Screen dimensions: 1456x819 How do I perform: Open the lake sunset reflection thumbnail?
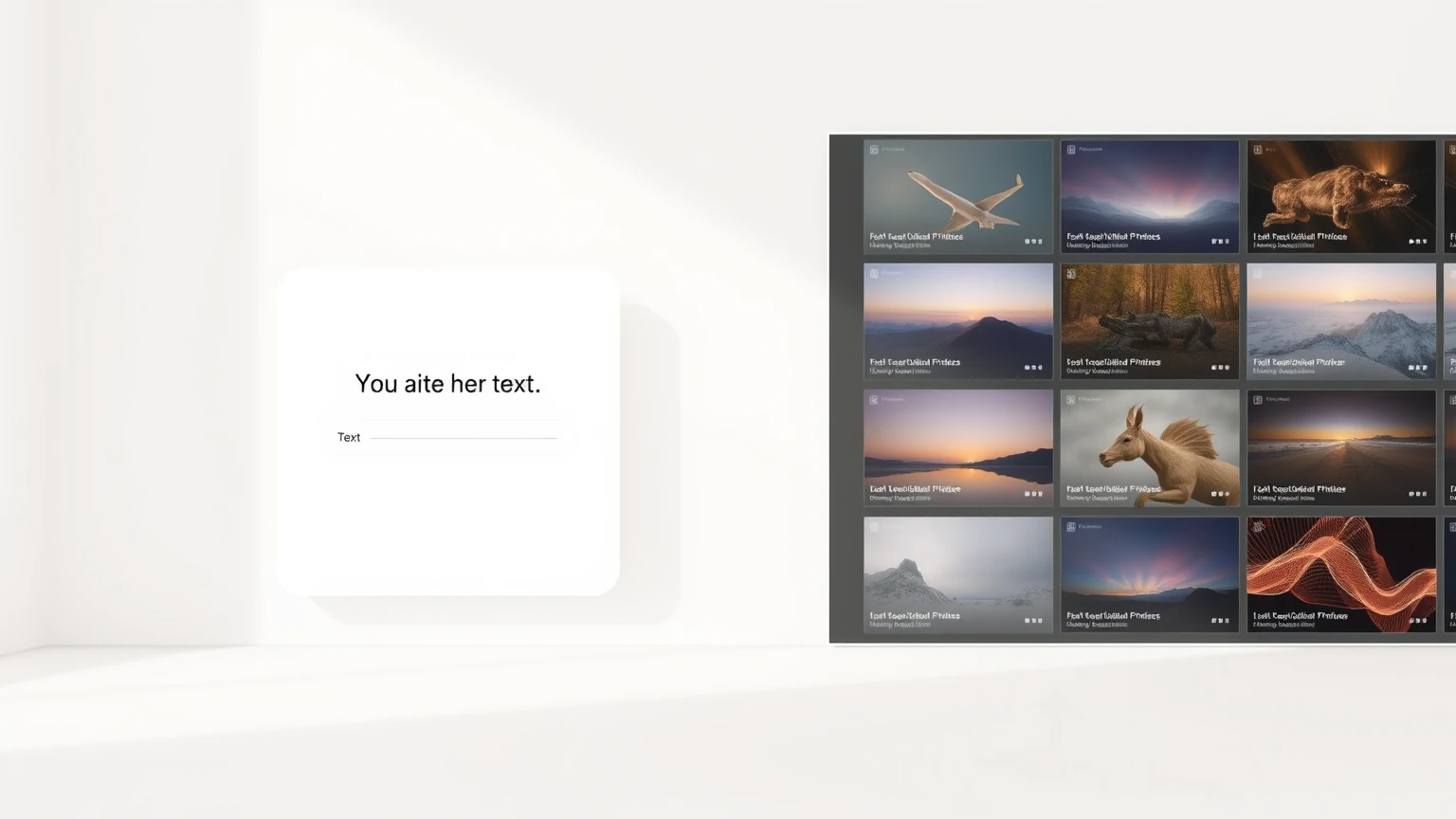pyautogui.click(x=958, y=447)
